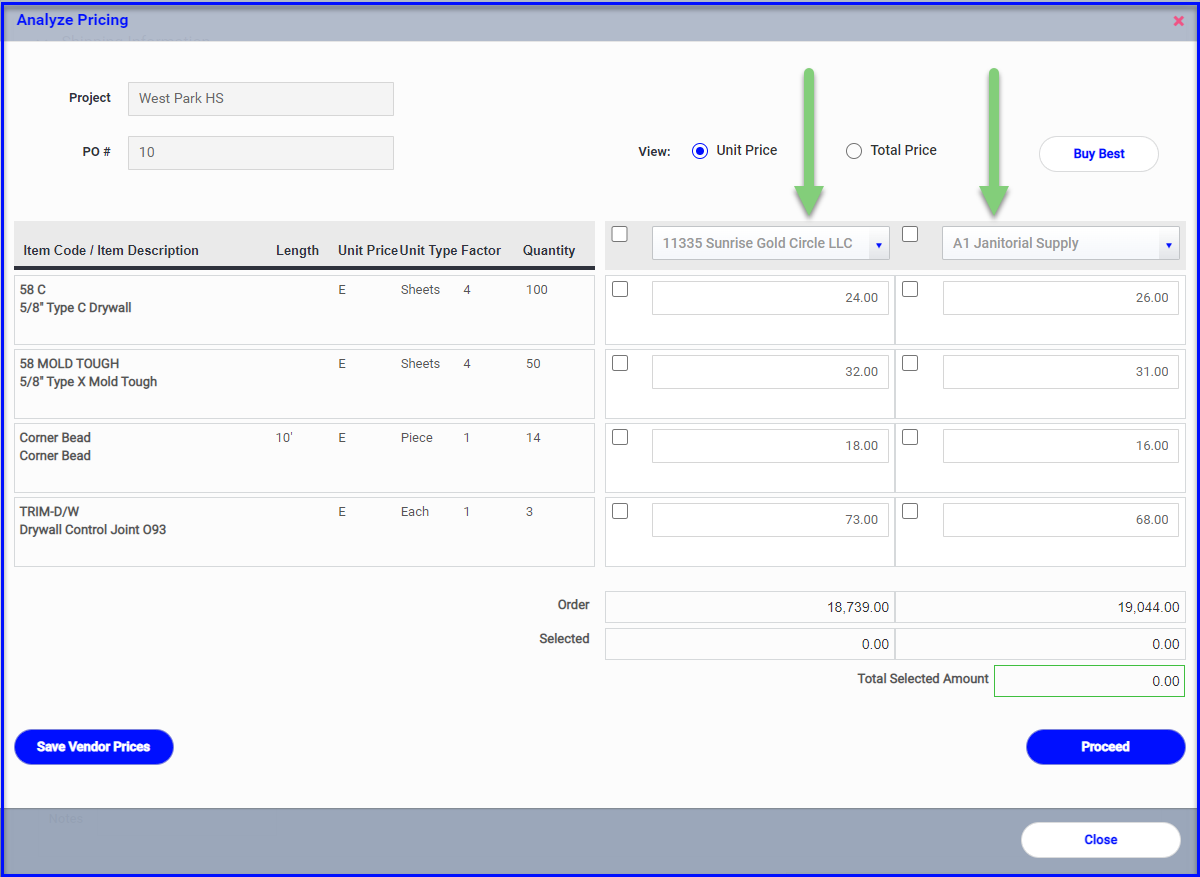Image resolution: width=1200 pixels, height=877 pixels.
Task: Click the Length column header
Action: (297, 251)
